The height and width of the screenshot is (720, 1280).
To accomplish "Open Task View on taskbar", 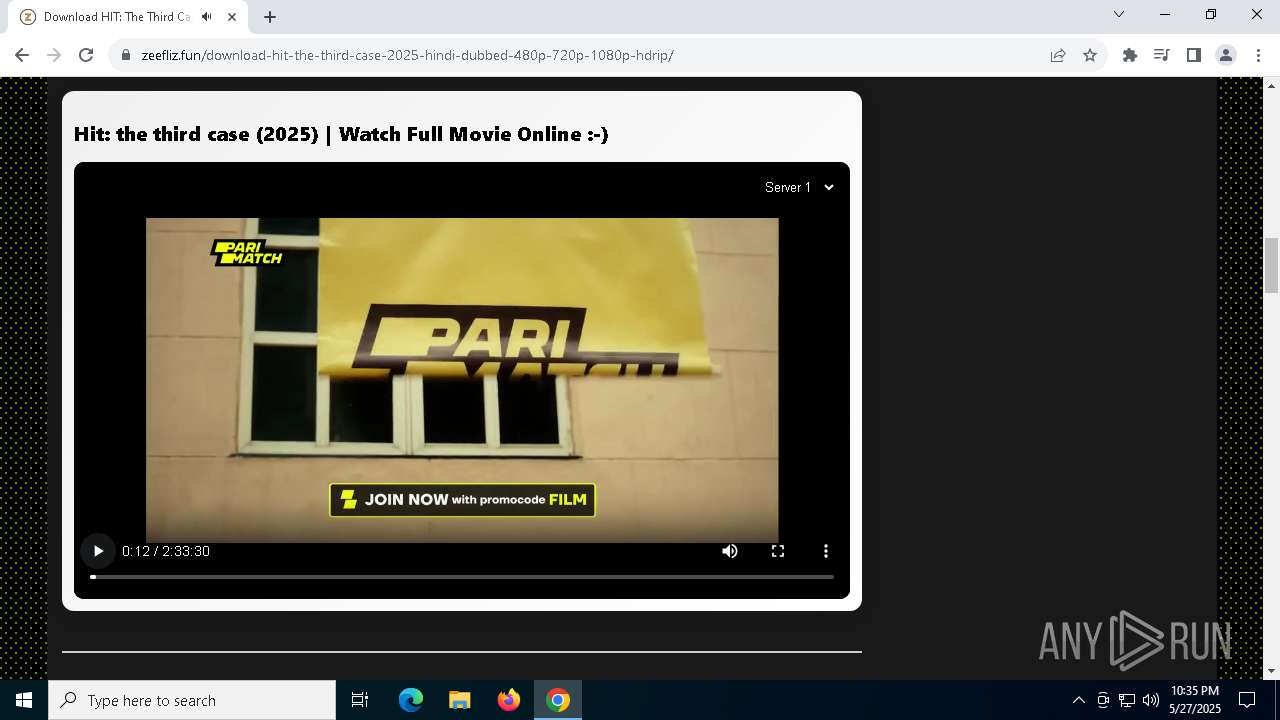I will [360, 700].
